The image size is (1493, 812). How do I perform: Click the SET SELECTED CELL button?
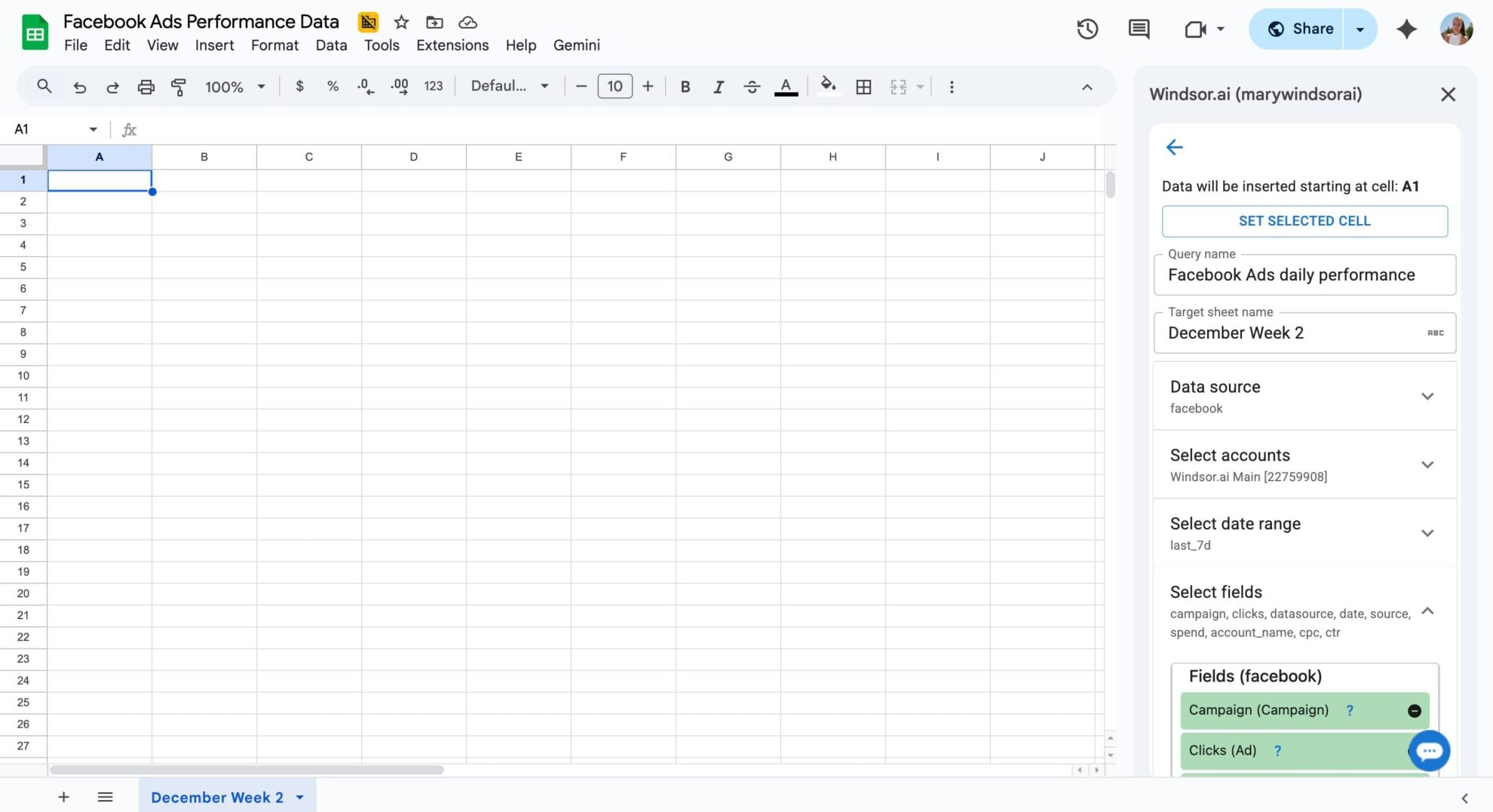click(1304, 221)
